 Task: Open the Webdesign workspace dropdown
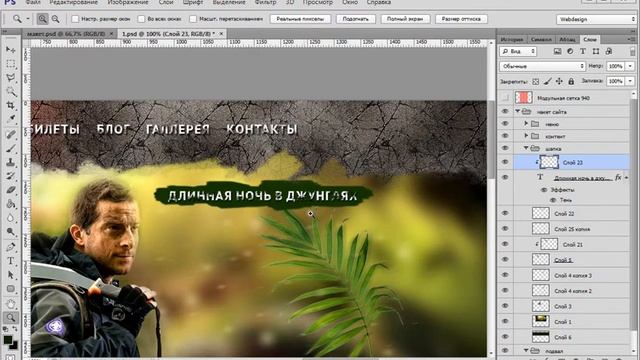(x=596, y=19)
